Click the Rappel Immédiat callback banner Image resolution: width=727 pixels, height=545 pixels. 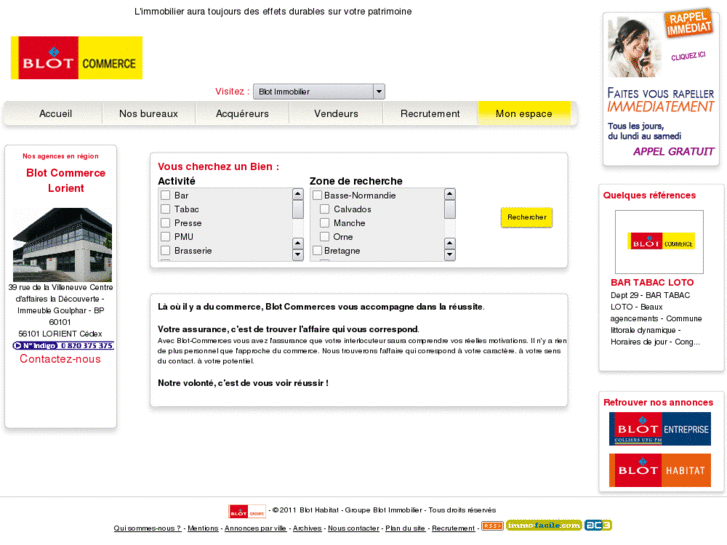click(x=661, y=88)
